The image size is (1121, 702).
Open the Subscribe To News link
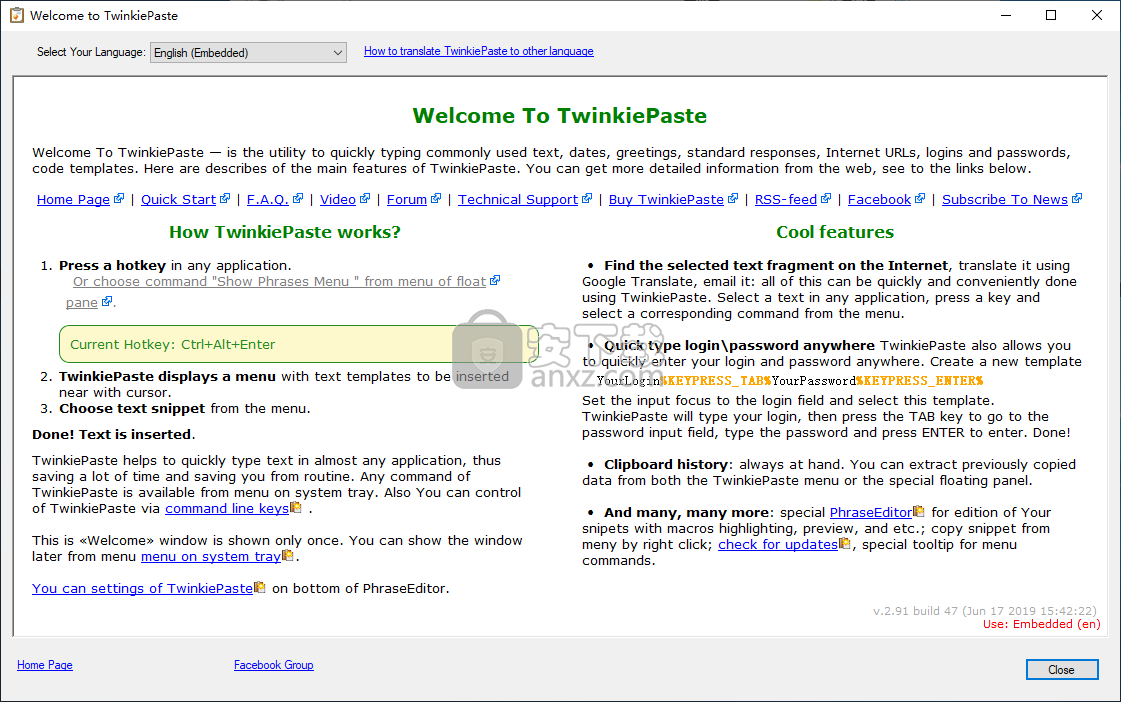(x=1004, y=199)
